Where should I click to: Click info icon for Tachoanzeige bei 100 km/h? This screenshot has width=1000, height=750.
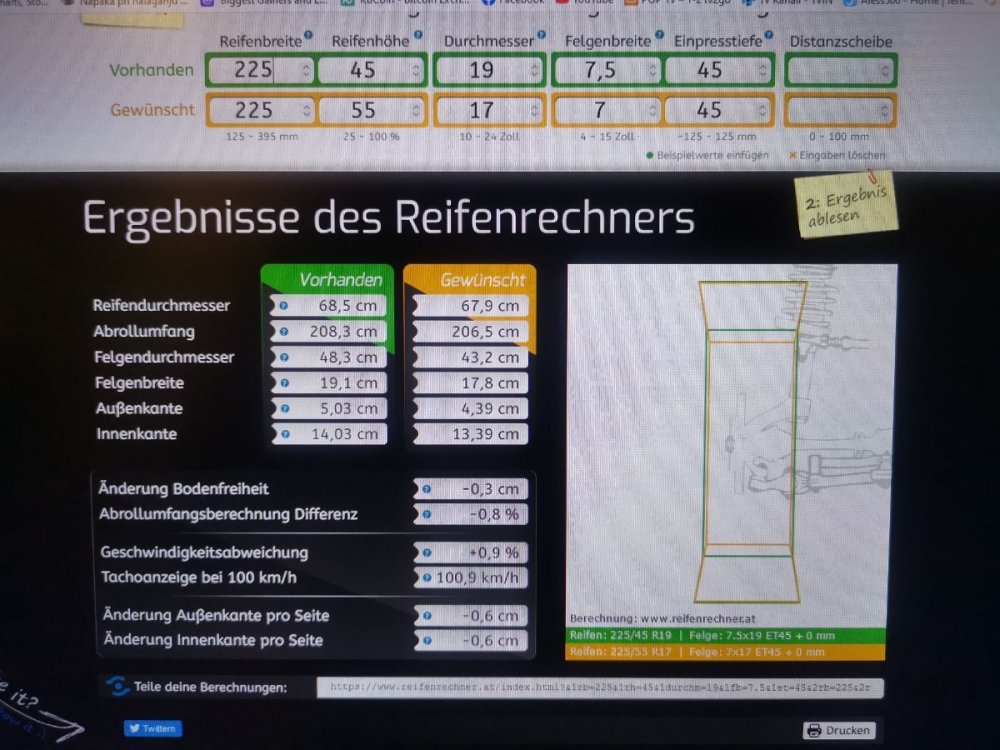coord(427,578)
